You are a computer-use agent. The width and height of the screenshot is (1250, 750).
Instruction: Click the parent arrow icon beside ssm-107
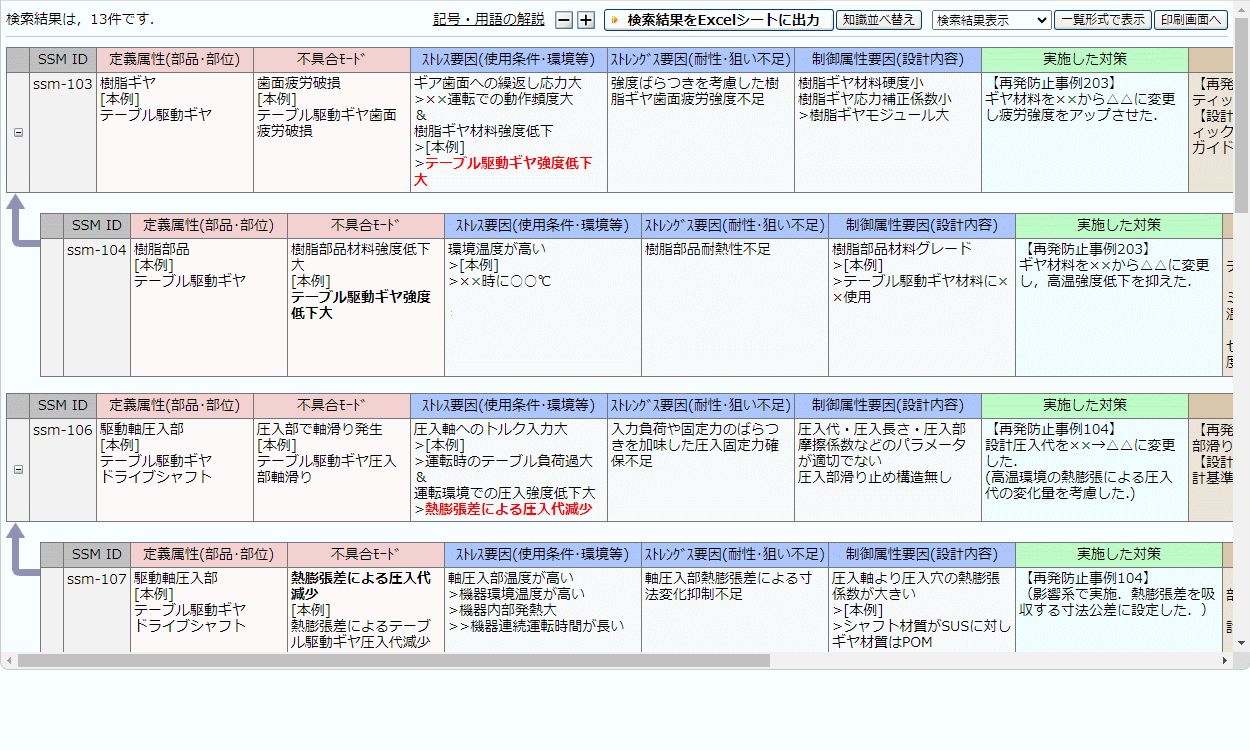20,550
